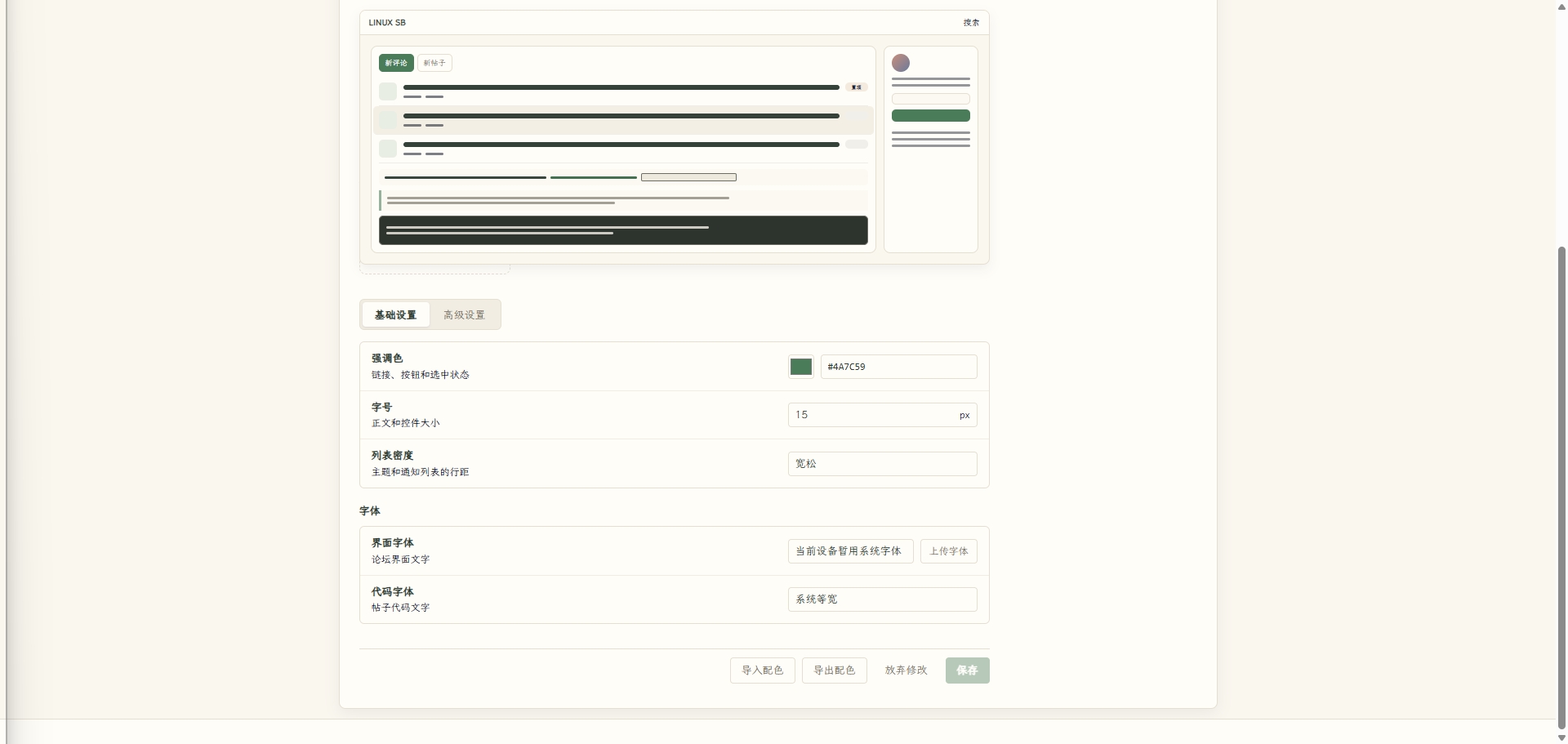
Task: Click the gradient avatar circle in preview
Action: (901, 63)
